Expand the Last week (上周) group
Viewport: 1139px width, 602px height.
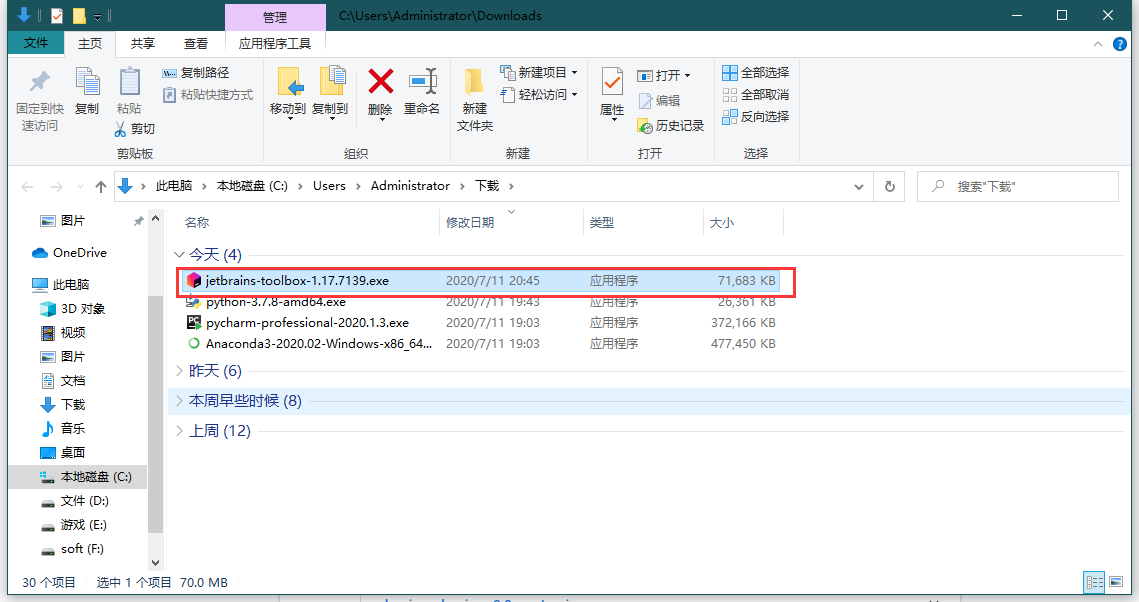(179, 431)
